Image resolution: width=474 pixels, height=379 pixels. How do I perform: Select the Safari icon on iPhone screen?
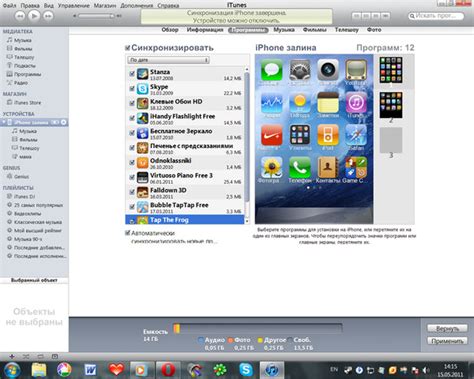click(356, 135)
